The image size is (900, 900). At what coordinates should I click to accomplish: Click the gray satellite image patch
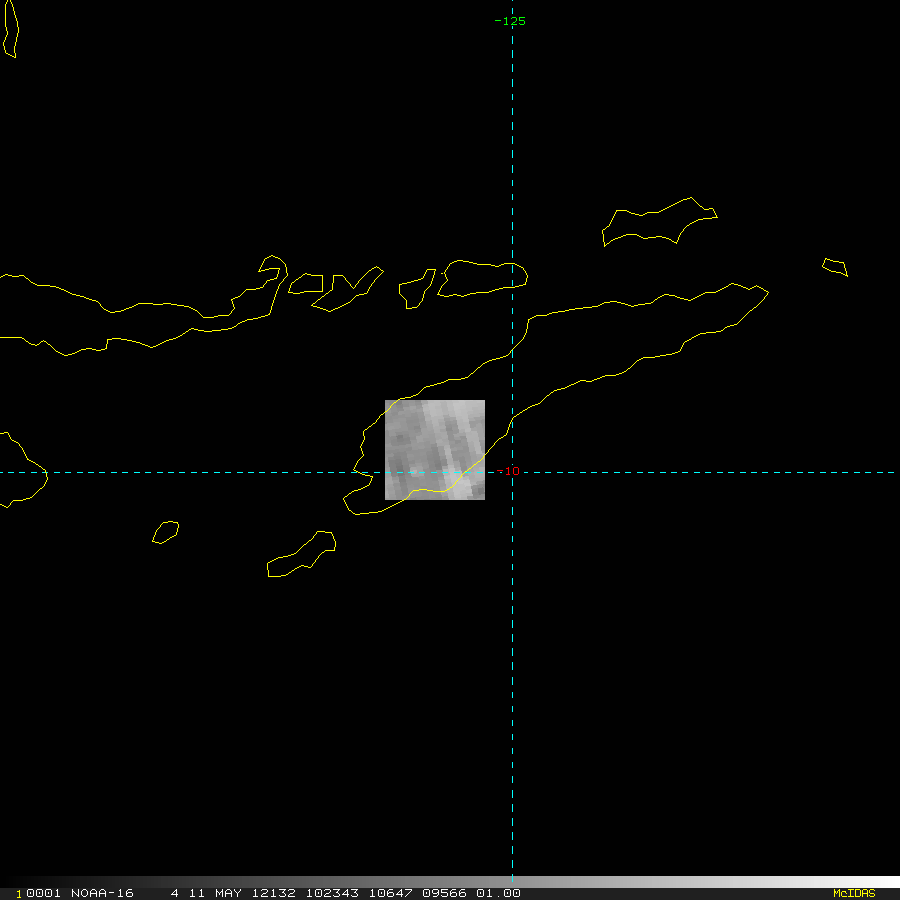coord(435,449)
